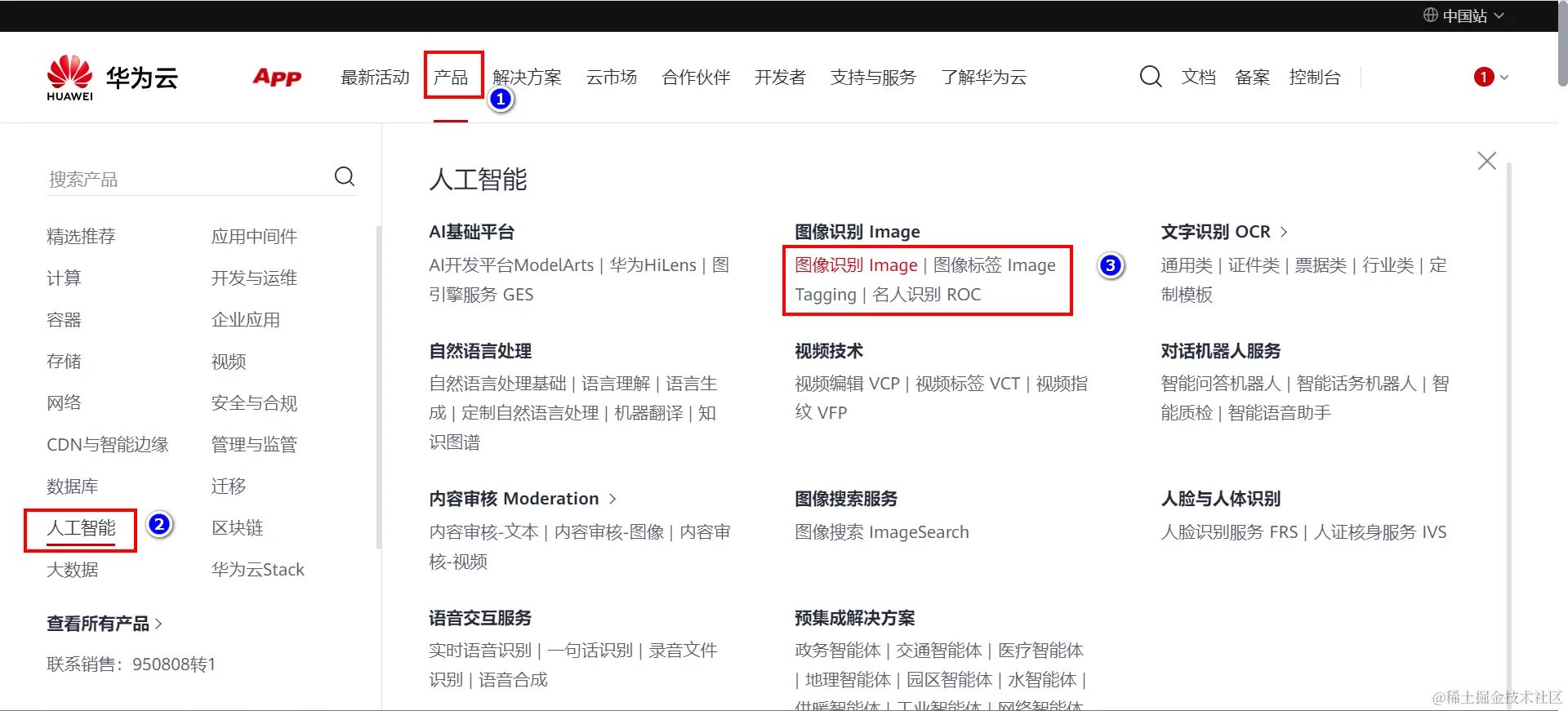Open the 云市场 menu
This screenshot has width=1568, height=711.
pos(612,78)
